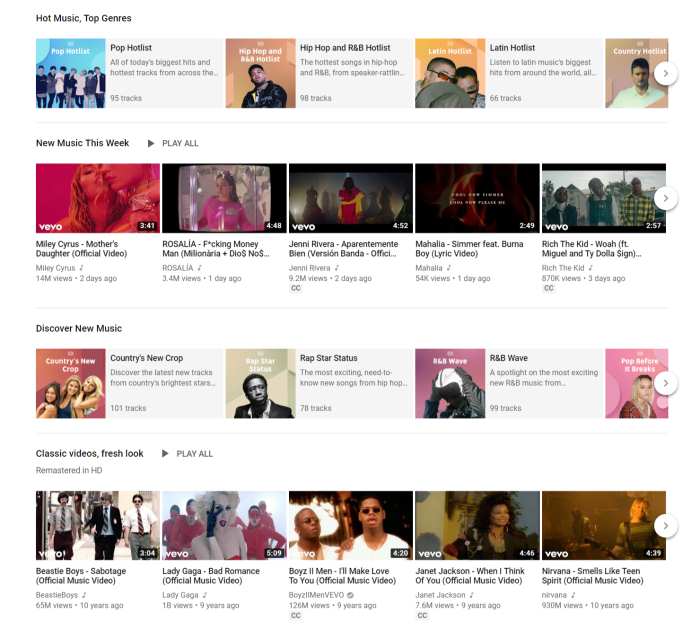Viewport: 700px width, 629px height.
Task: Open the Rich The Kid - Woah title
Action: tap(592, 249)
